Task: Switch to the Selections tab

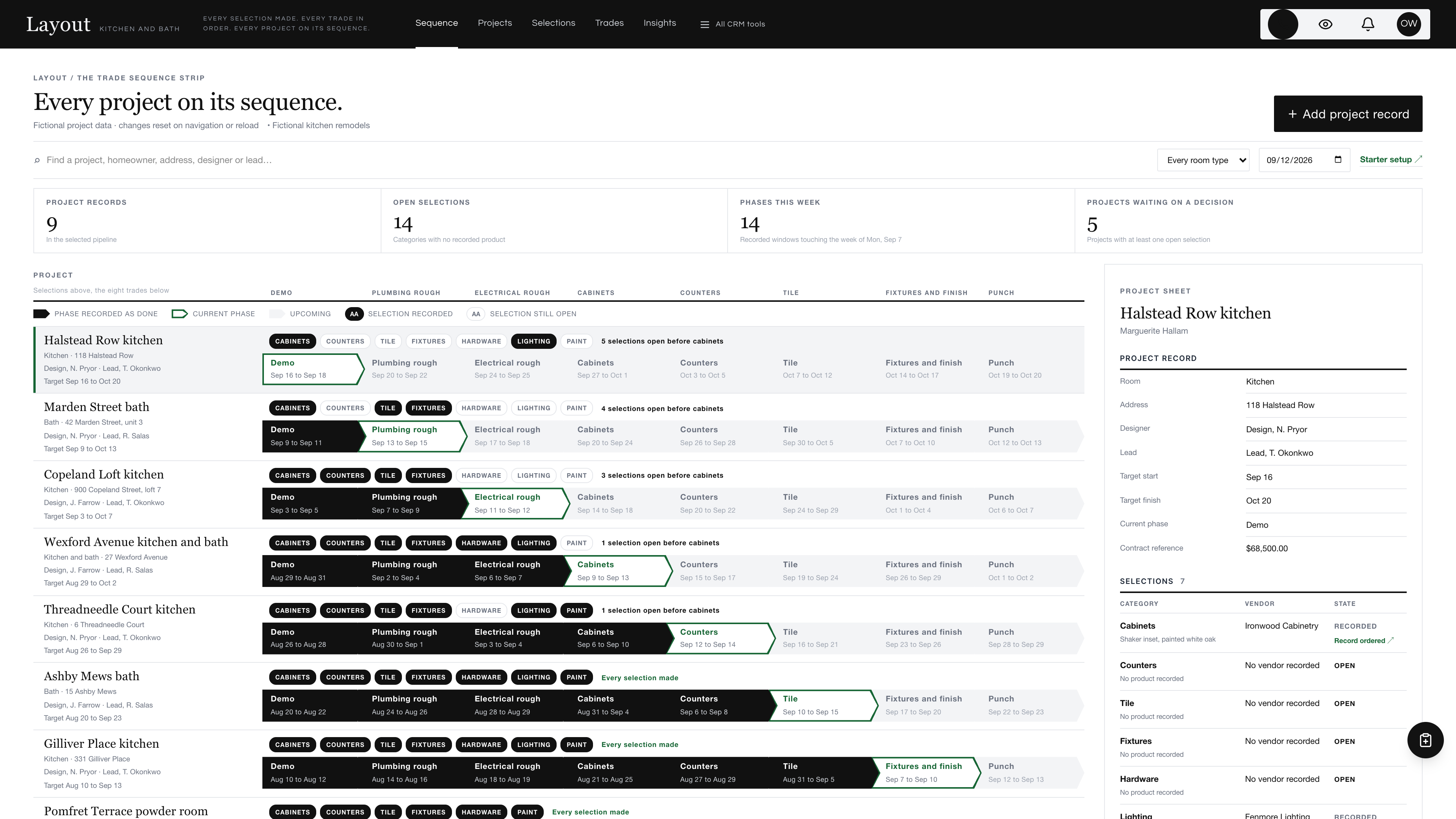Action: (x=553, y=23)
